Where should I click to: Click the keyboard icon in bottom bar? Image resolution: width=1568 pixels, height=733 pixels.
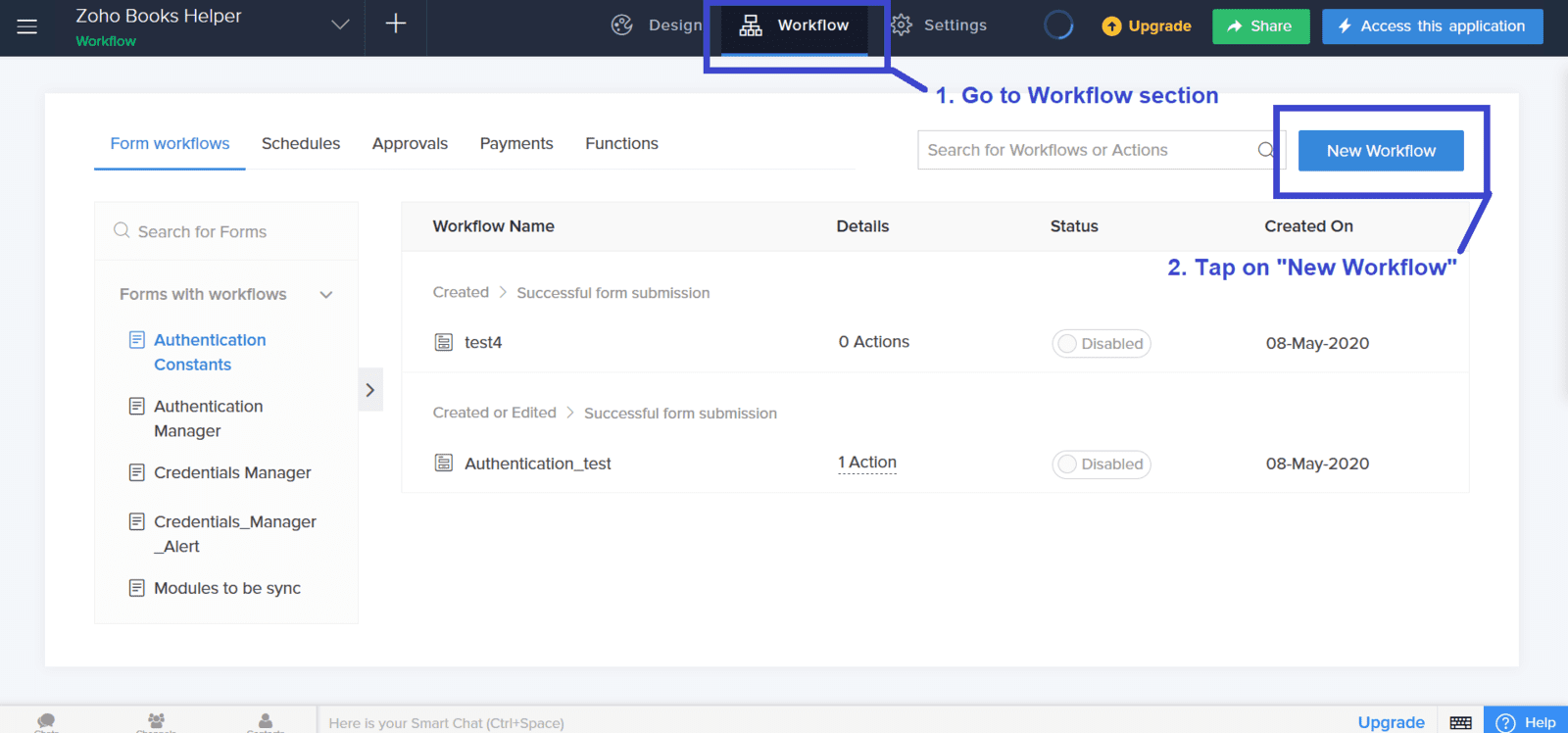point(1460,722)
